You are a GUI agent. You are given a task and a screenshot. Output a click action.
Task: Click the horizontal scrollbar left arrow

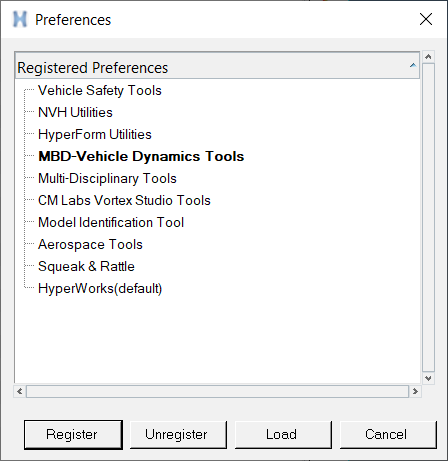[x=20, y=391]
